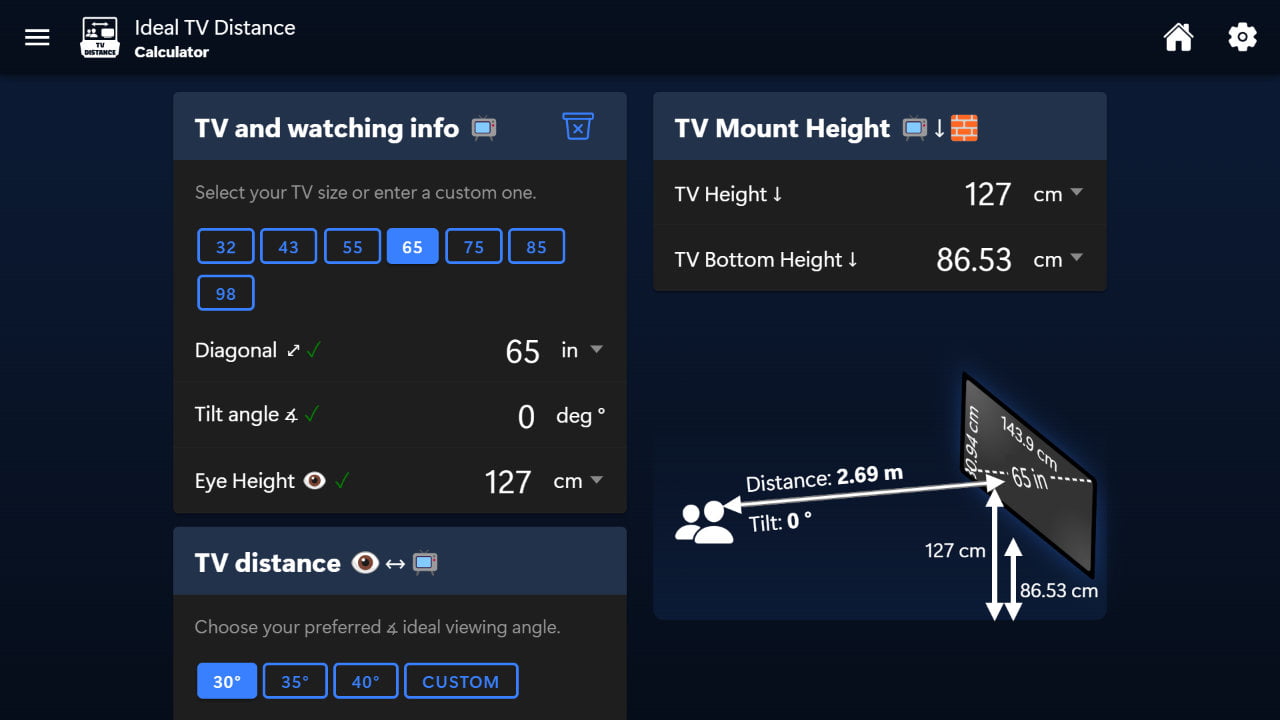Open the Diagonal unit dropdown
Image resolution: width=1280 pixels, height=720 pixels.
[x=582, y=350]
